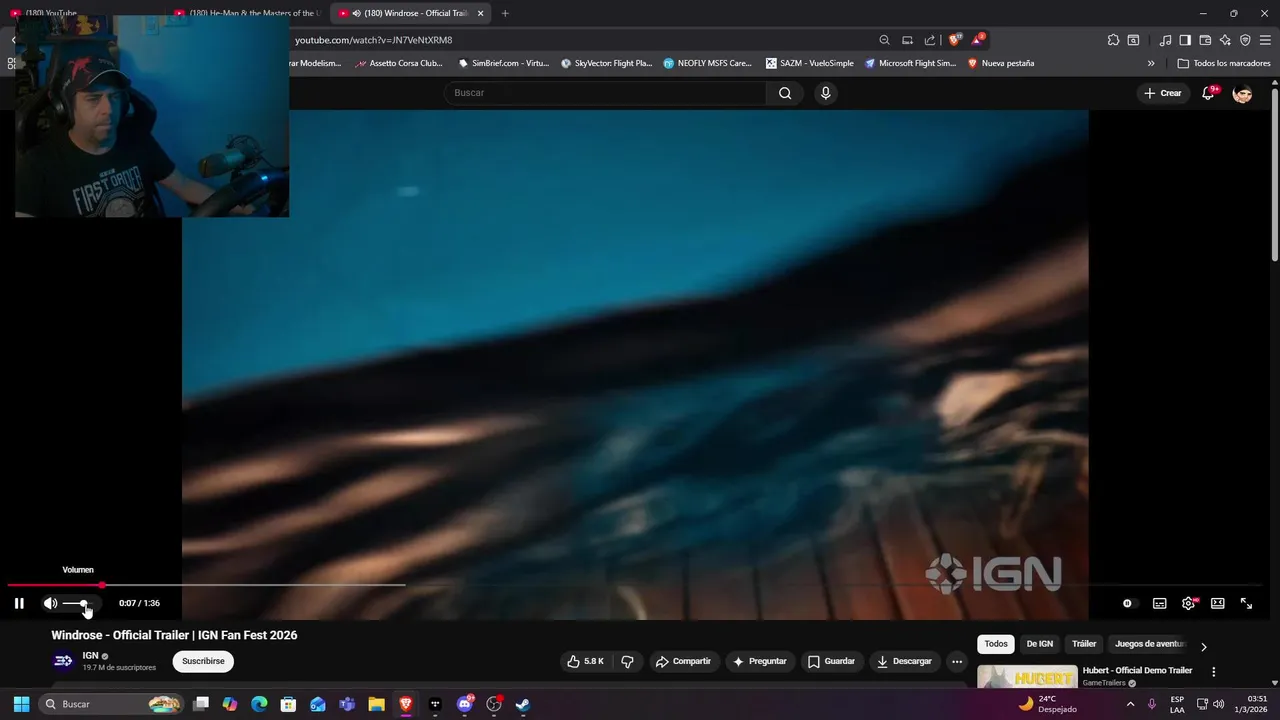Open the weather widget showing 24°C
This screenshot has width=1280, height=720.
point(1048,704)
